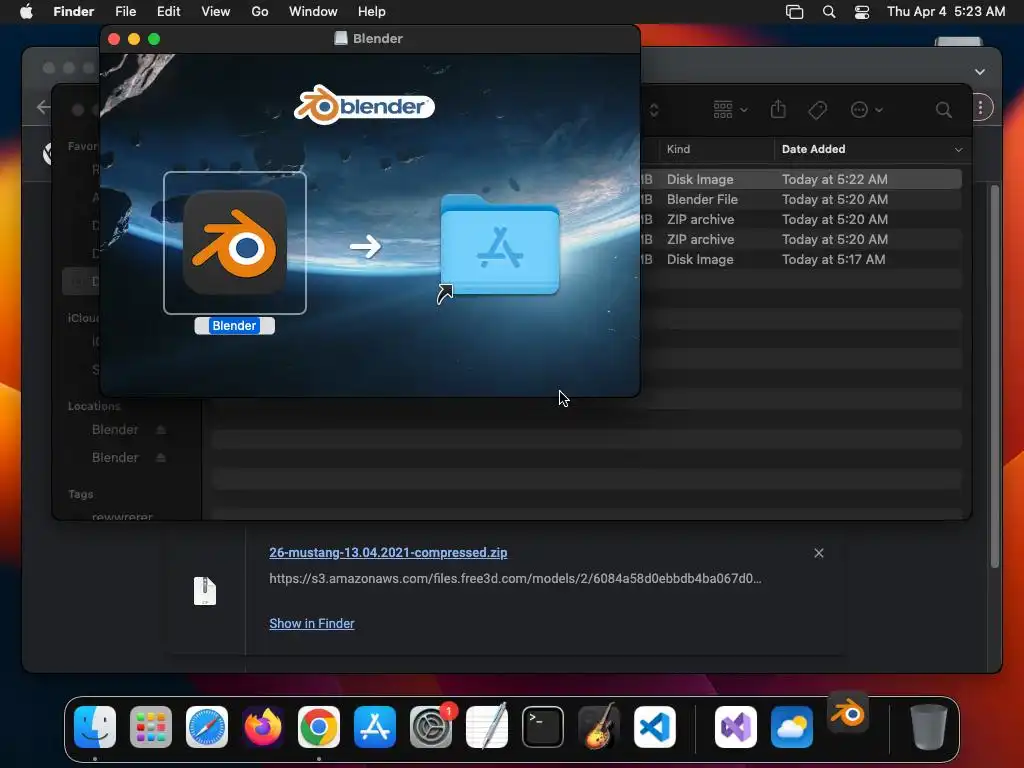The height and width of the screenshot is (768, 1024).
Task: Open Control Center in menu bar
Action: (862, 12)
